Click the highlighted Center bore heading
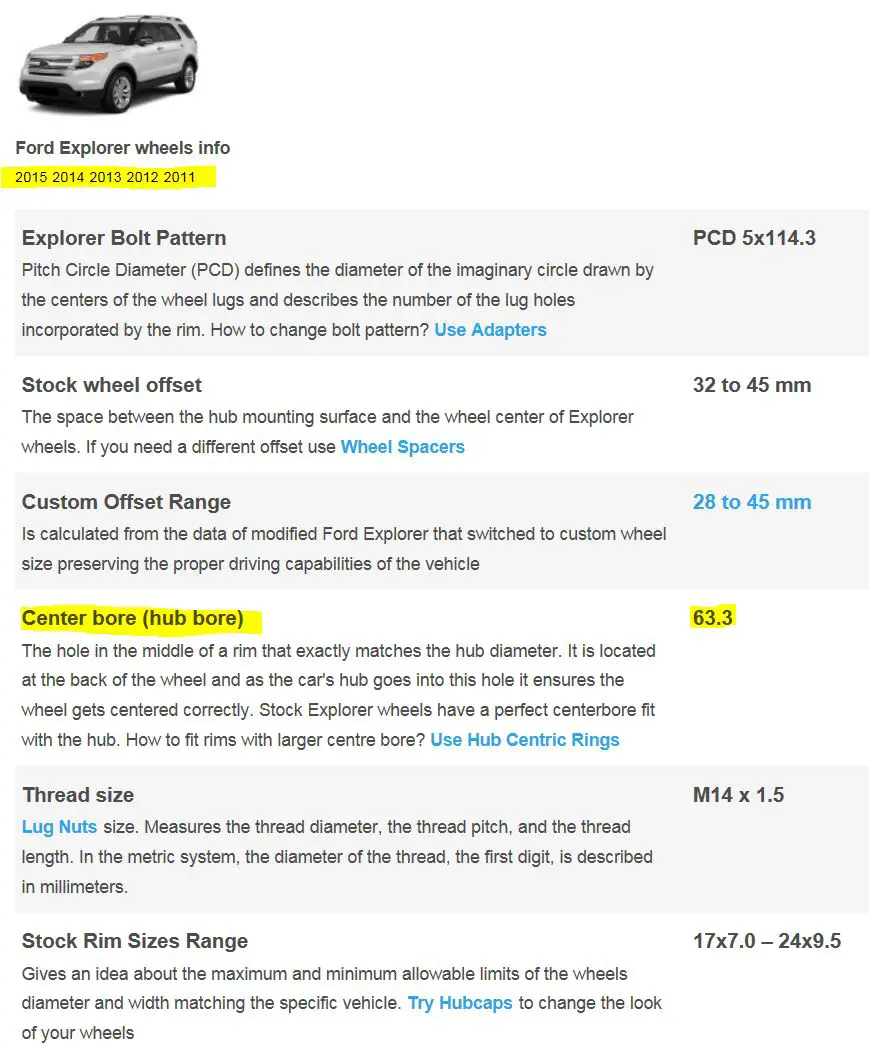This screenshot has width=869, height=1047. [132, 618]
